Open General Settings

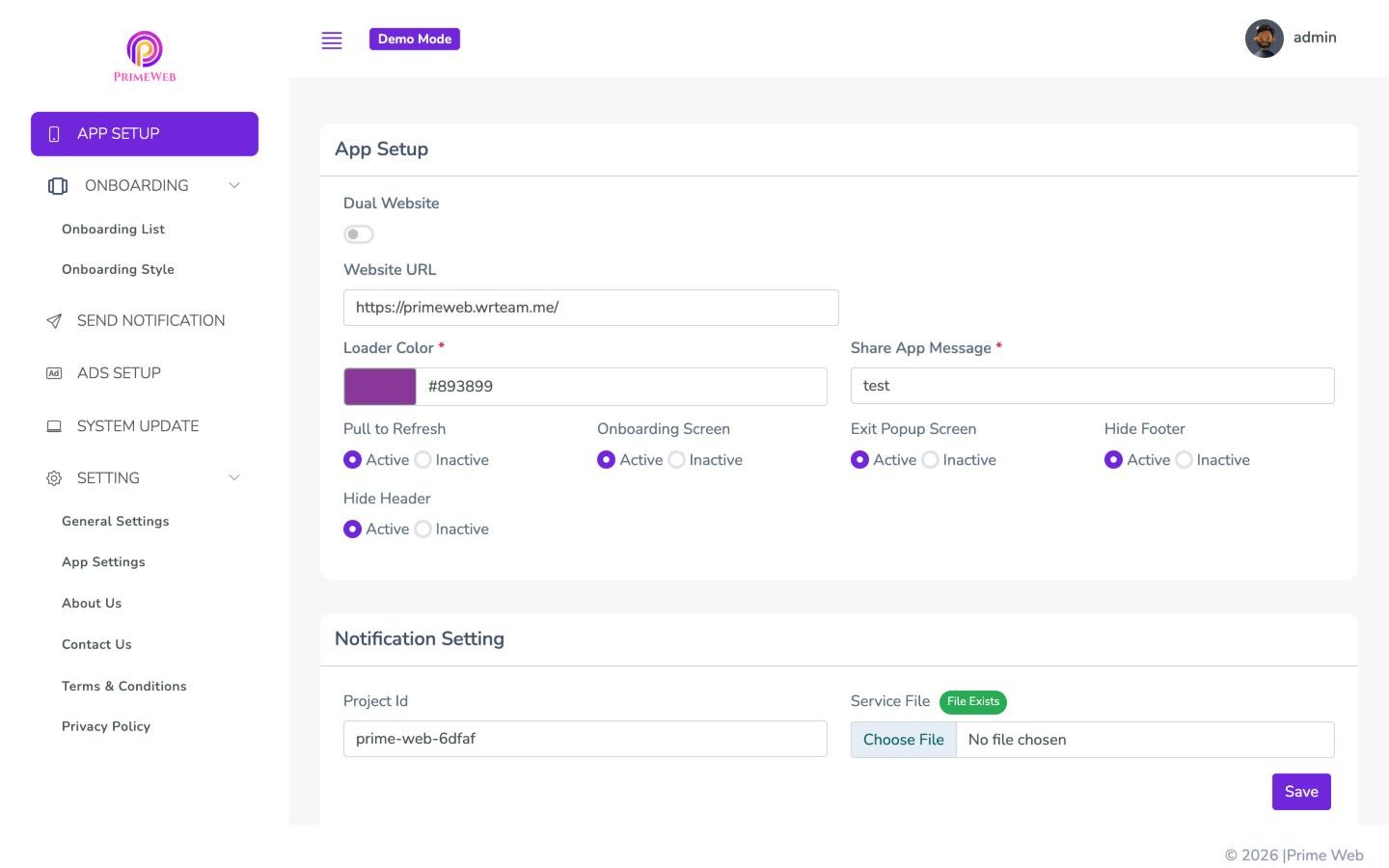click(x=116, y=522)
